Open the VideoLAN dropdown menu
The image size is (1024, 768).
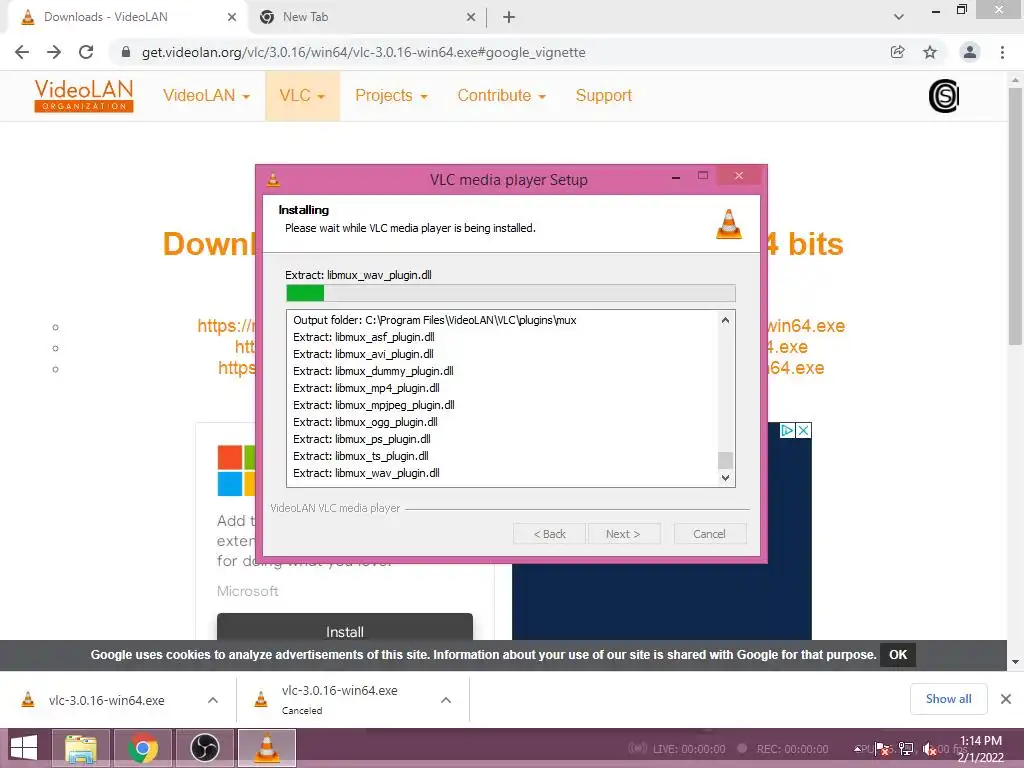coord(206,96)
